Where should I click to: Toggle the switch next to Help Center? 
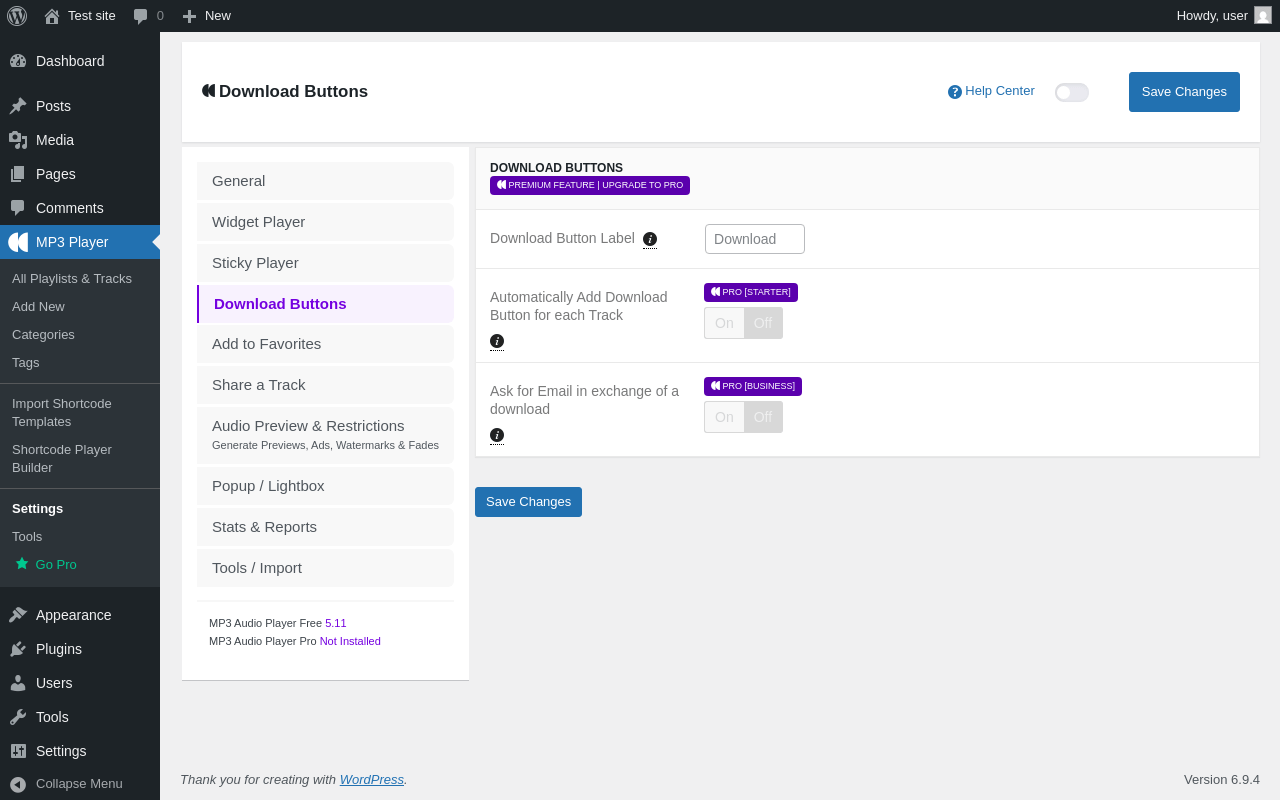pyautogui.click(x=1072, y=92)
